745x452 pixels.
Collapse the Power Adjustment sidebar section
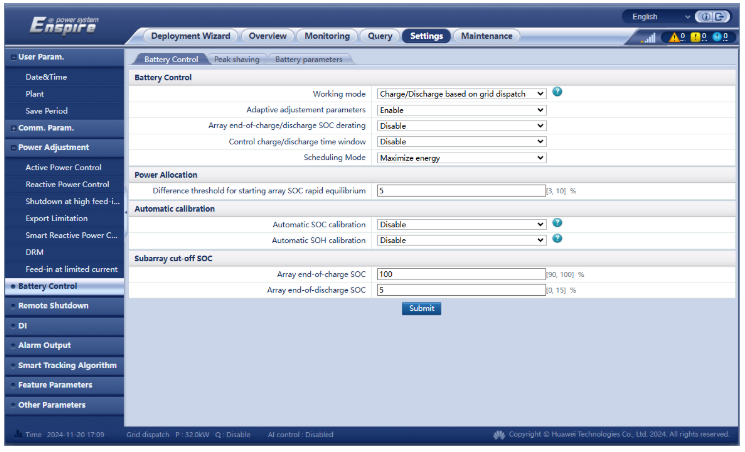(62, 148)
